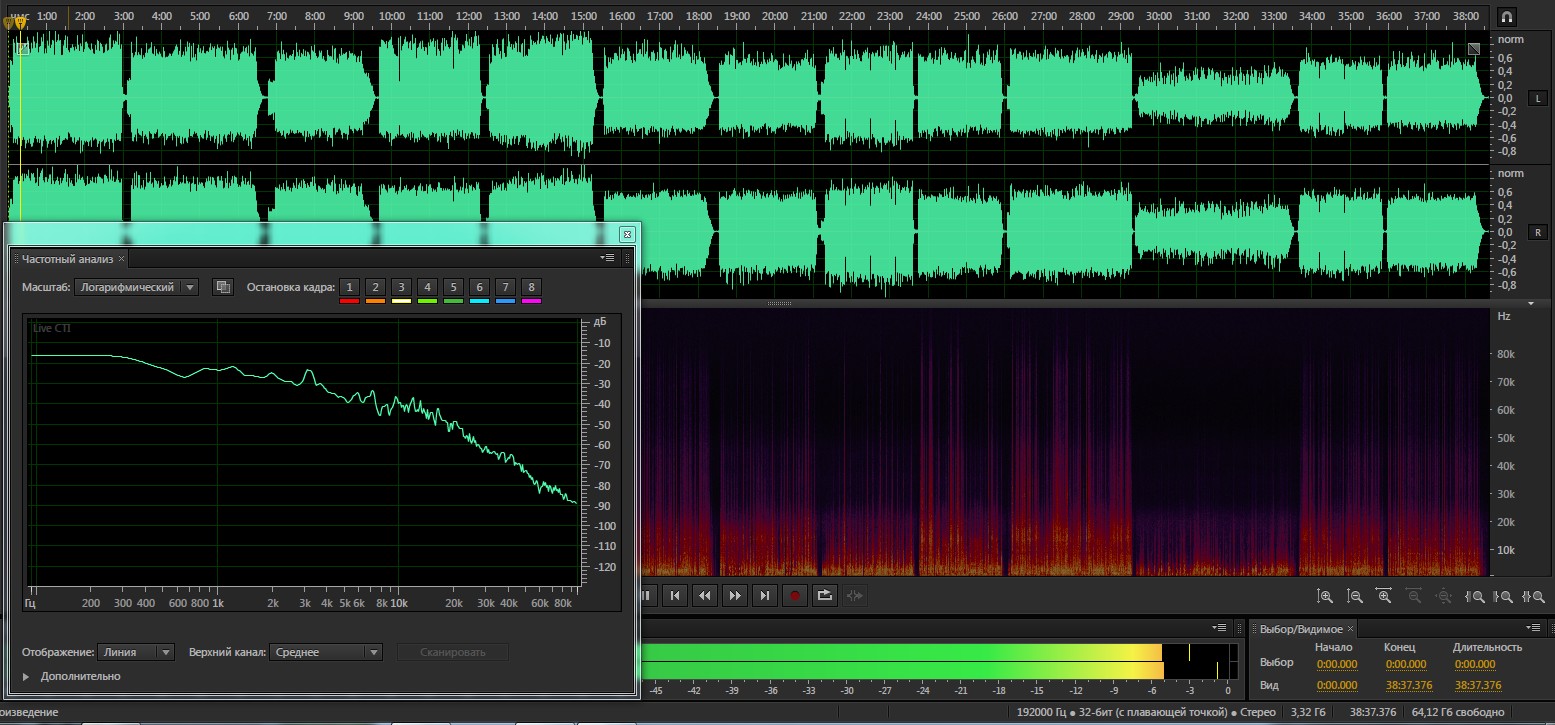This screenshot has width=1555, height=725.
Task: Click the 20:00 mark on the timeline ruler
Action: (776, 17)
